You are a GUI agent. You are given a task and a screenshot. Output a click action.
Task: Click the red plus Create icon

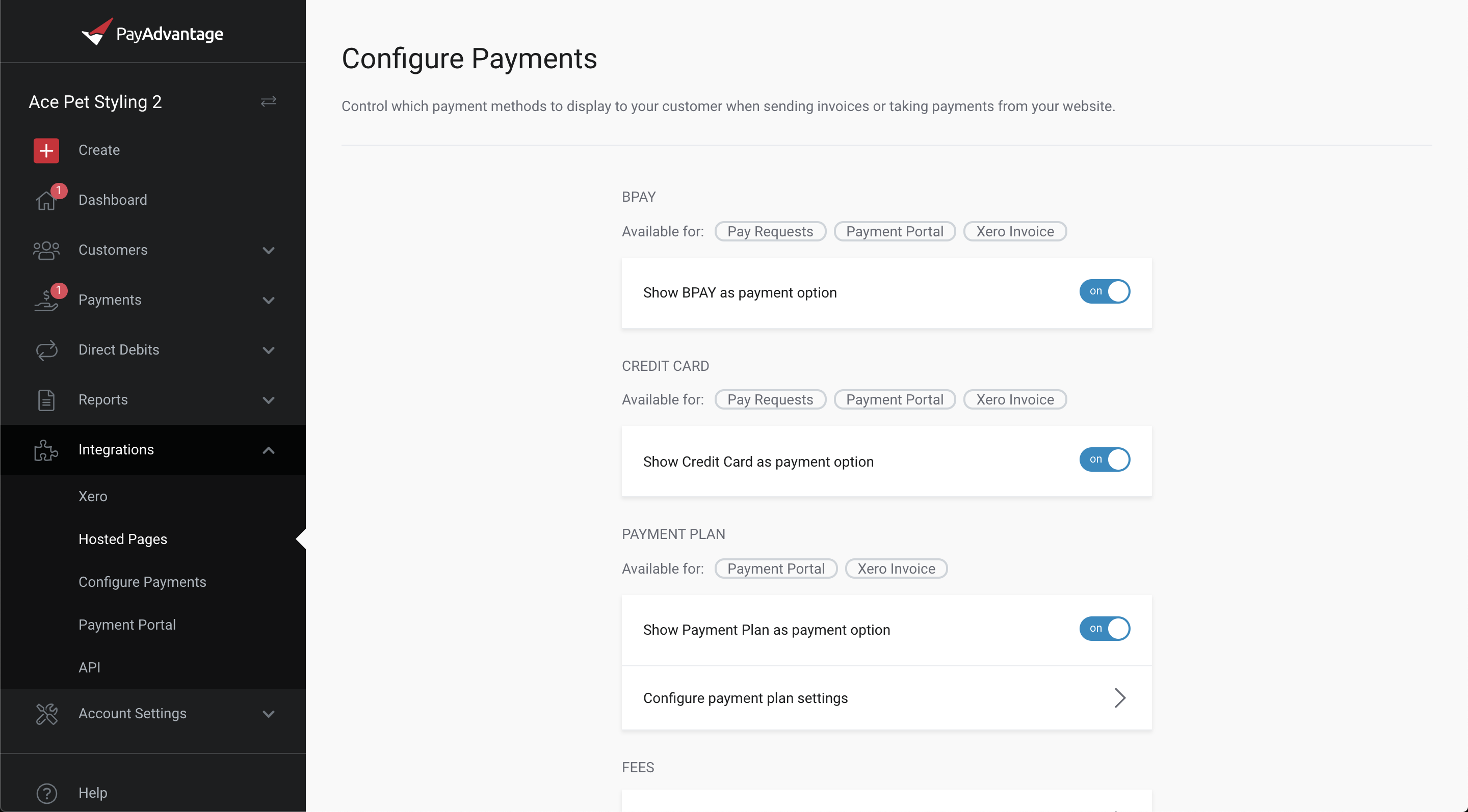pyautogui.click(x=46, y=150)
